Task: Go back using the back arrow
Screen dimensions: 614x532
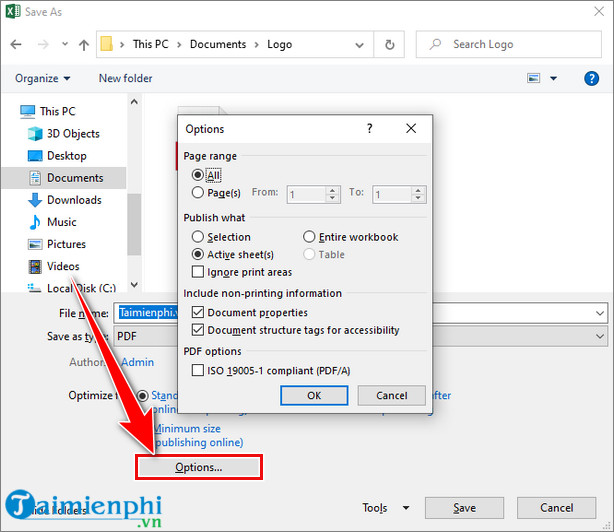Action: point(16,45)
